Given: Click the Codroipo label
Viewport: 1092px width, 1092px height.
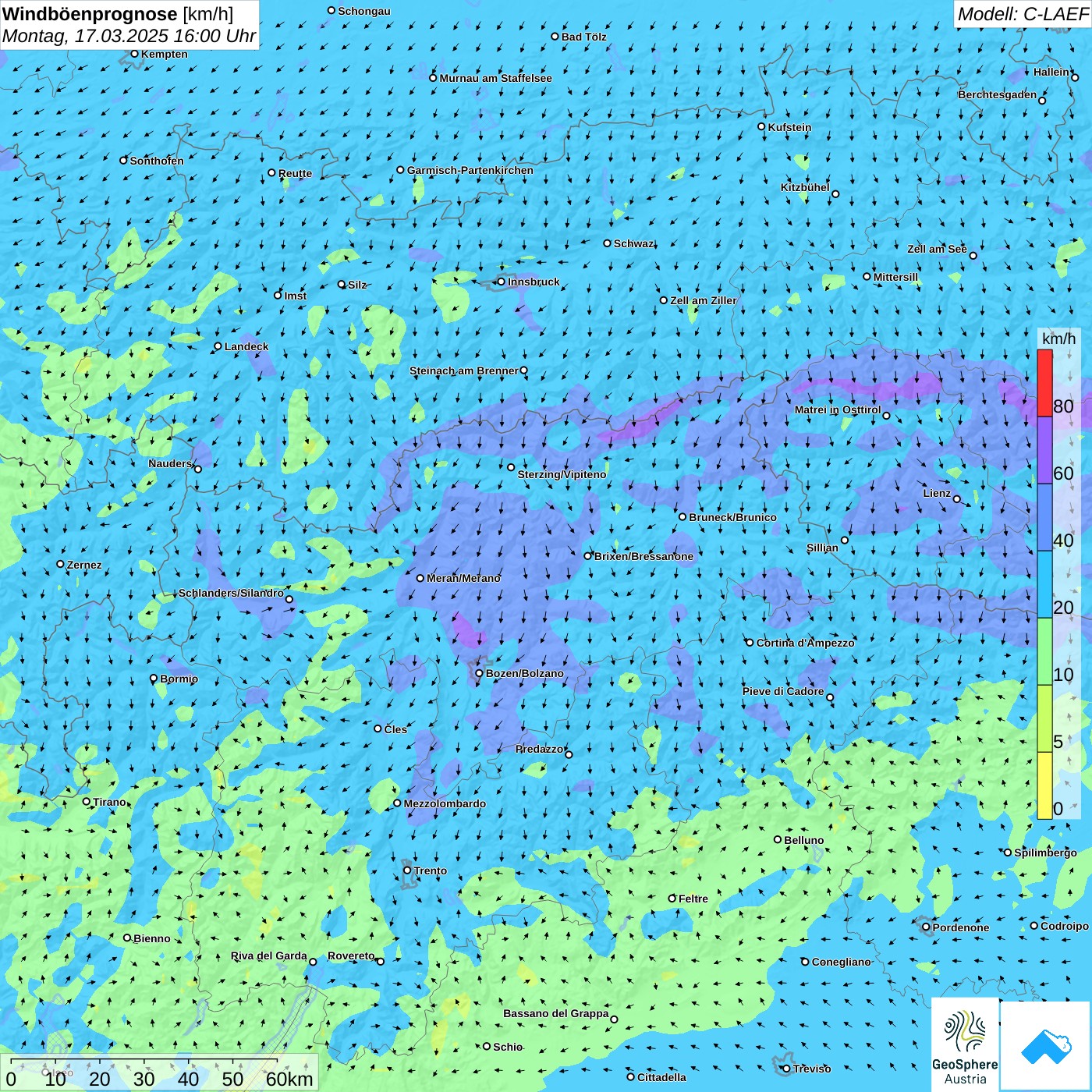Looking at the screenshot, I should (x=1065, y=926).
